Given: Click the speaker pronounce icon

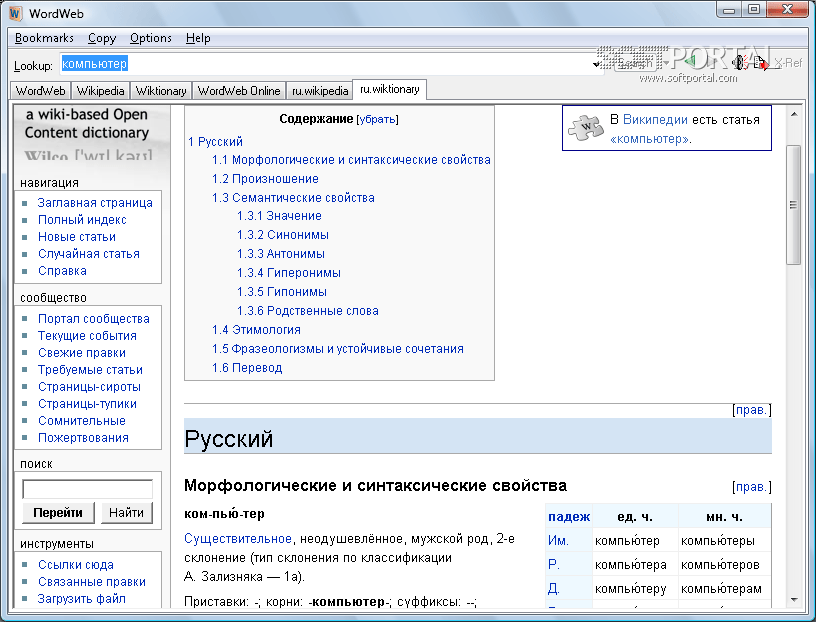Looking at the screenshot, I should (740, 62).
